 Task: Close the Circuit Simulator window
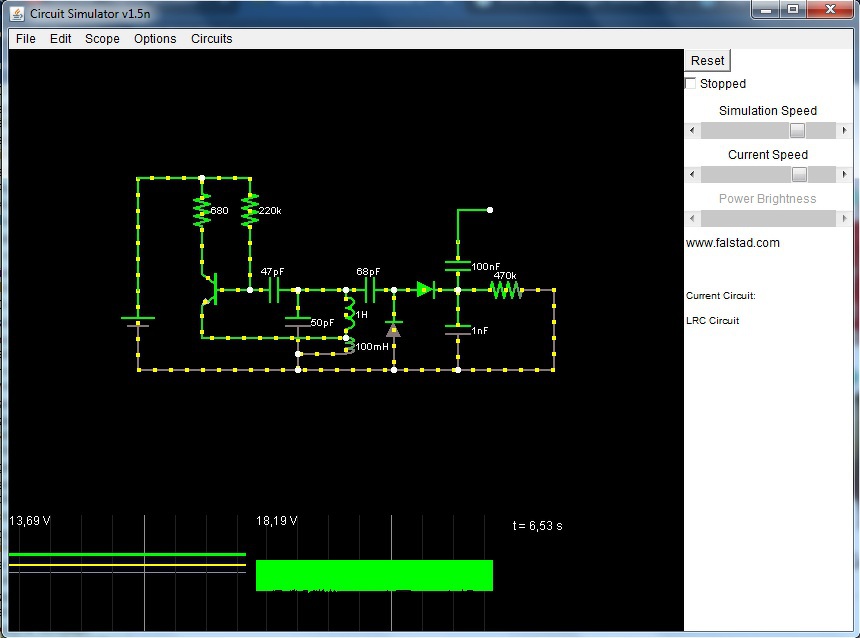coord(830,9)
